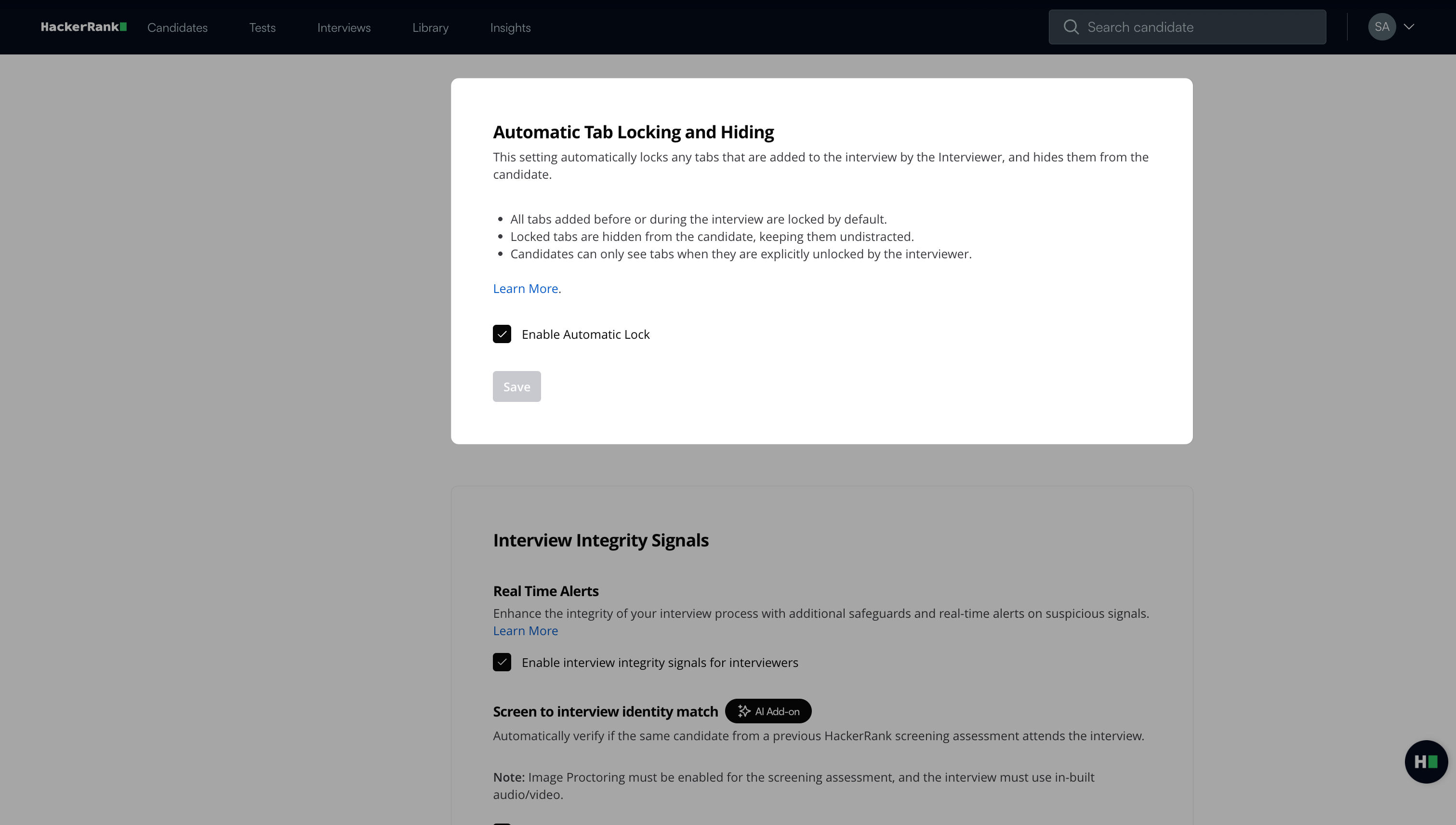
Task: Open Learn More link under Real Time Alerts
Action: [x=525, y=631]
